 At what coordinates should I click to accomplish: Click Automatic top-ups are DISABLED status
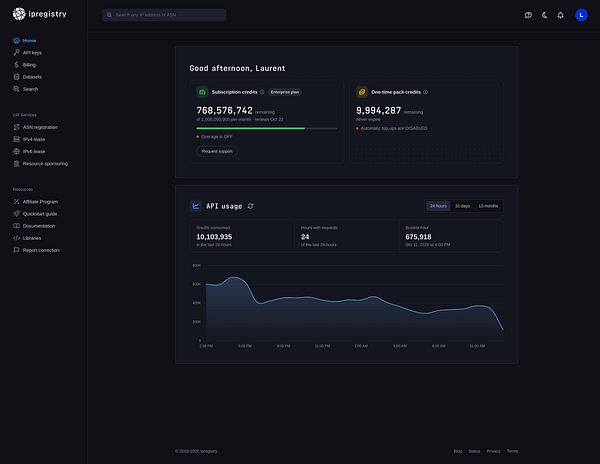tap(392, 128)
